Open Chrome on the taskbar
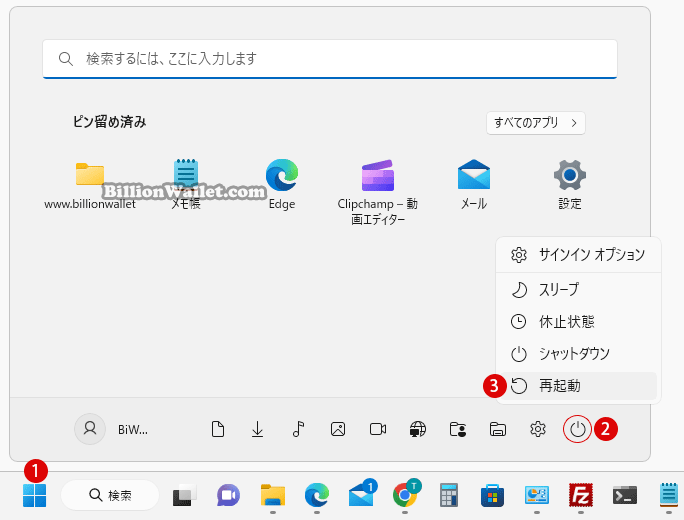684x520 pixels. 406,494
